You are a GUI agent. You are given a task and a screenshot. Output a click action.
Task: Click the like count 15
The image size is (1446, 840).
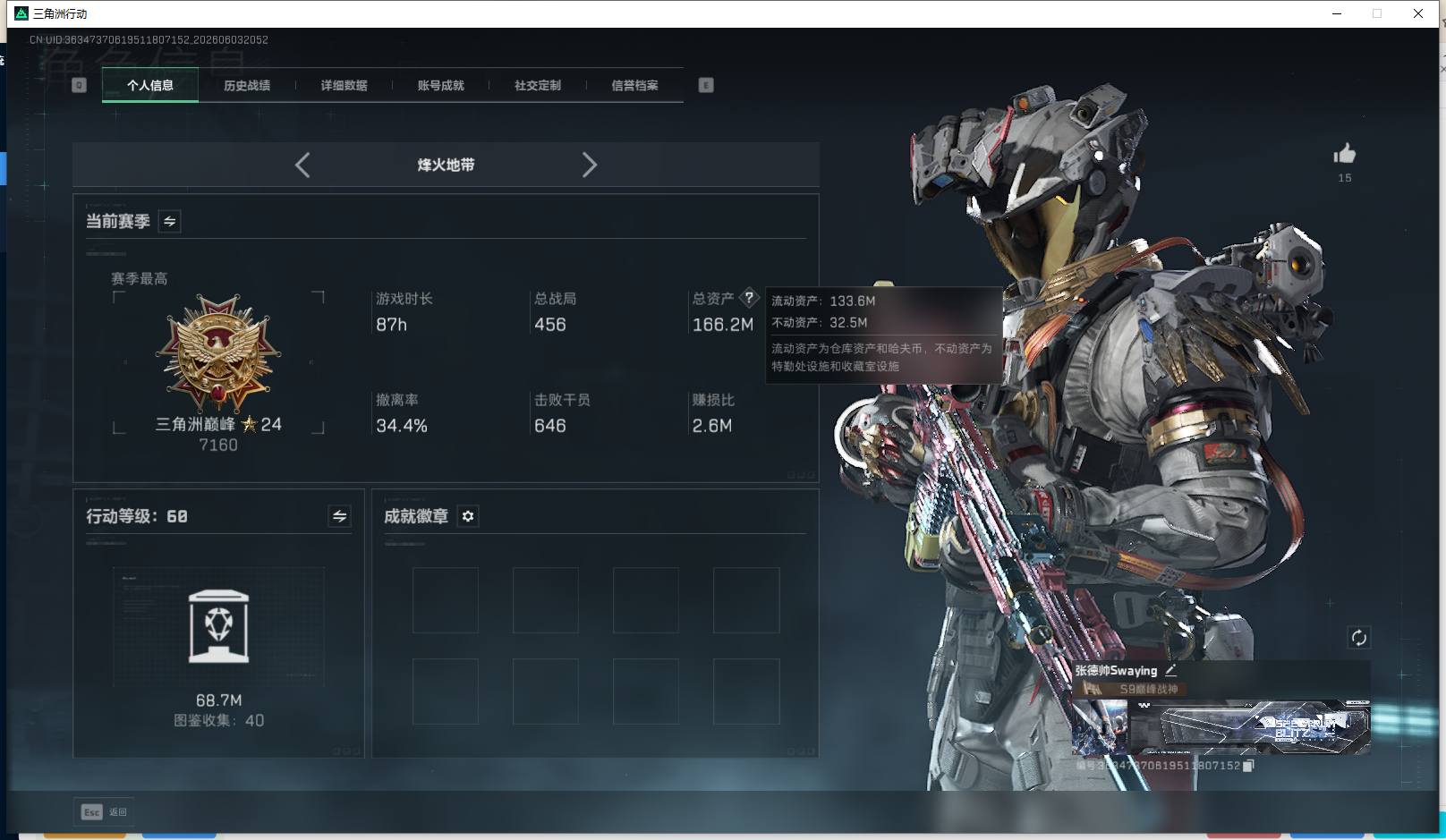click(1345, 178)
